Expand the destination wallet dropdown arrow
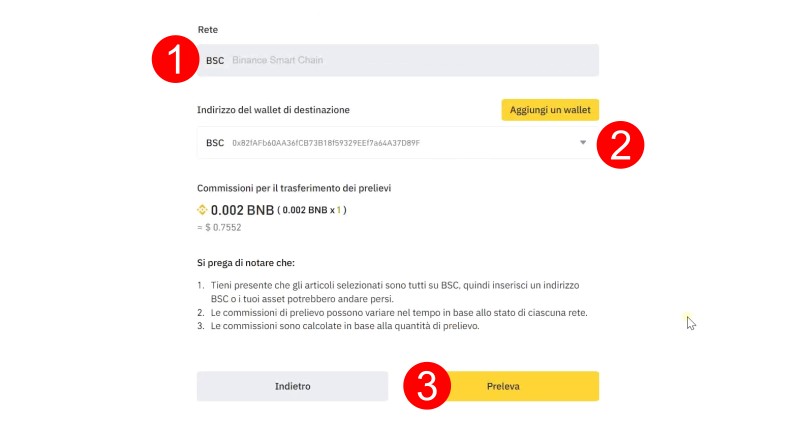Screen dimensions: 800x448 583,143
